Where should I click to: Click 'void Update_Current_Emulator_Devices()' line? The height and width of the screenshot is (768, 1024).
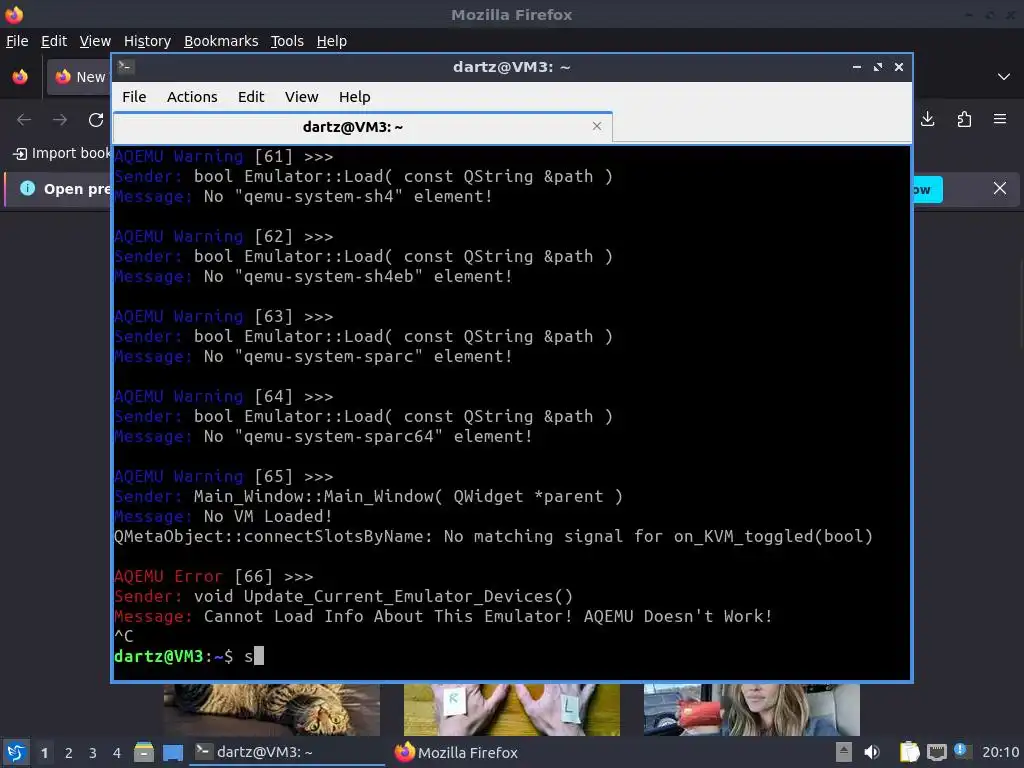(x=344, y=597)
